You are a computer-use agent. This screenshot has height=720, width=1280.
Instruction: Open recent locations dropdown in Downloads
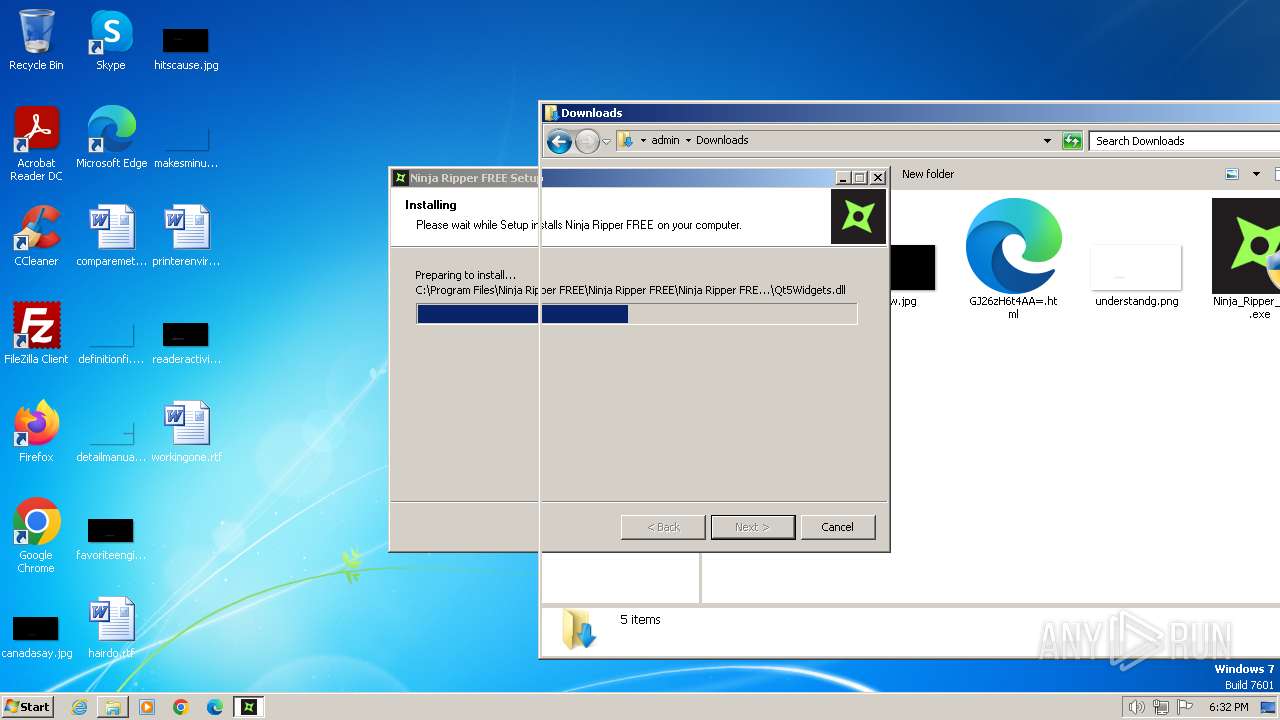click(x=606, y=141)
